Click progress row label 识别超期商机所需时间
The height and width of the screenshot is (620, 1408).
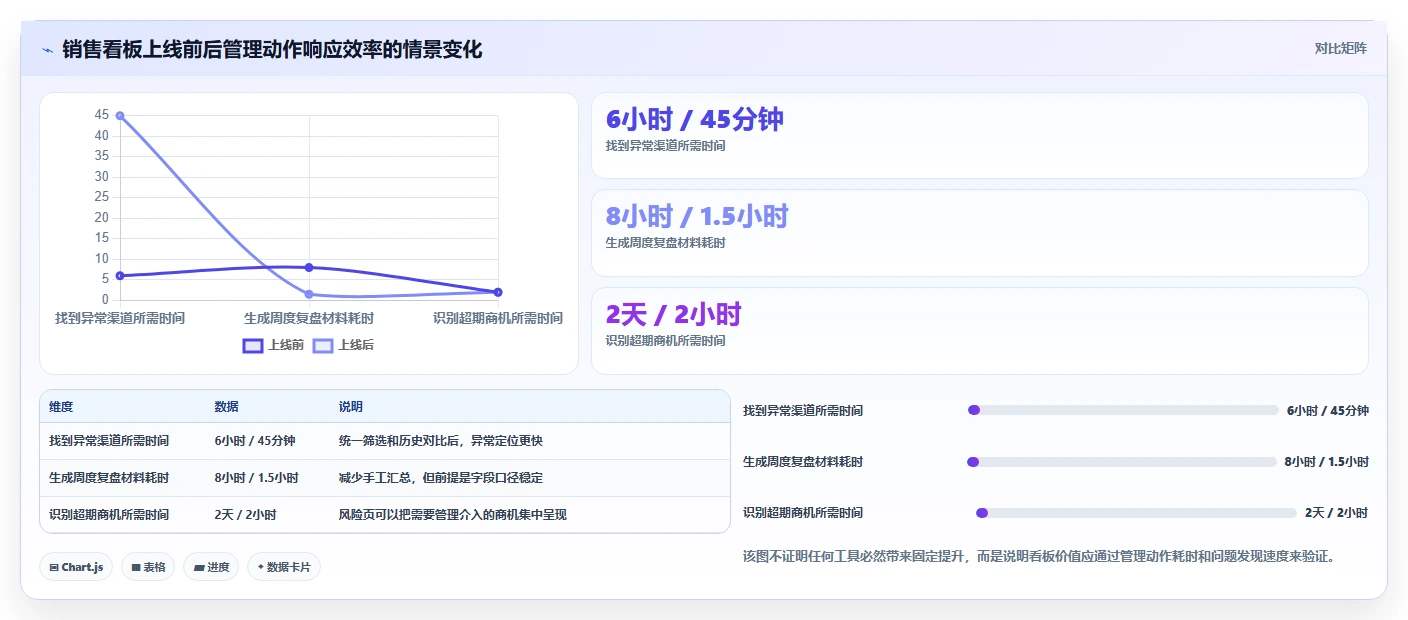click(x=803, y=512)
